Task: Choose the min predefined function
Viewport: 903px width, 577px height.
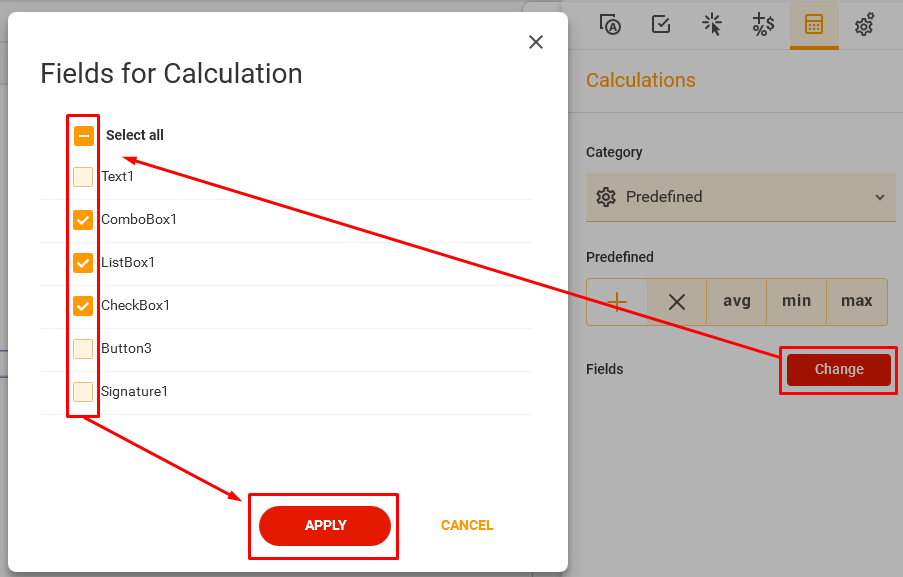Action: (796, 300)
